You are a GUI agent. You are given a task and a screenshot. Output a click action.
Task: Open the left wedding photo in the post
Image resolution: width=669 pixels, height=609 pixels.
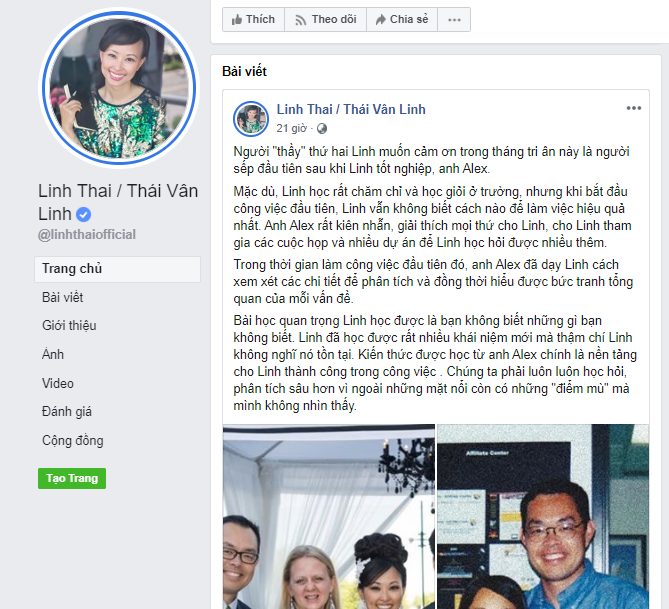tap(329, 516)
